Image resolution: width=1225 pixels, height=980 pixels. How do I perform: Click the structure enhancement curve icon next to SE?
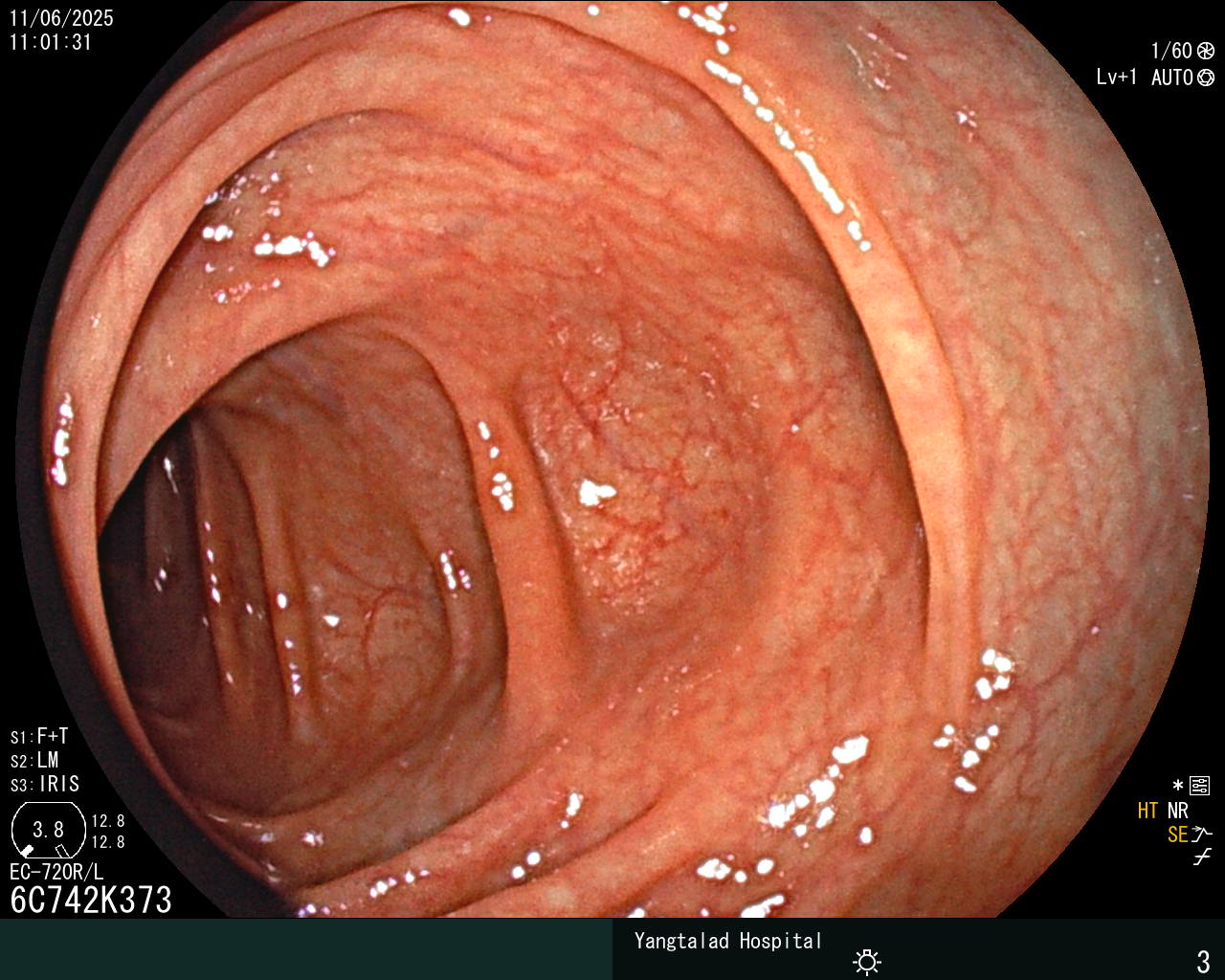point(1202,835)
